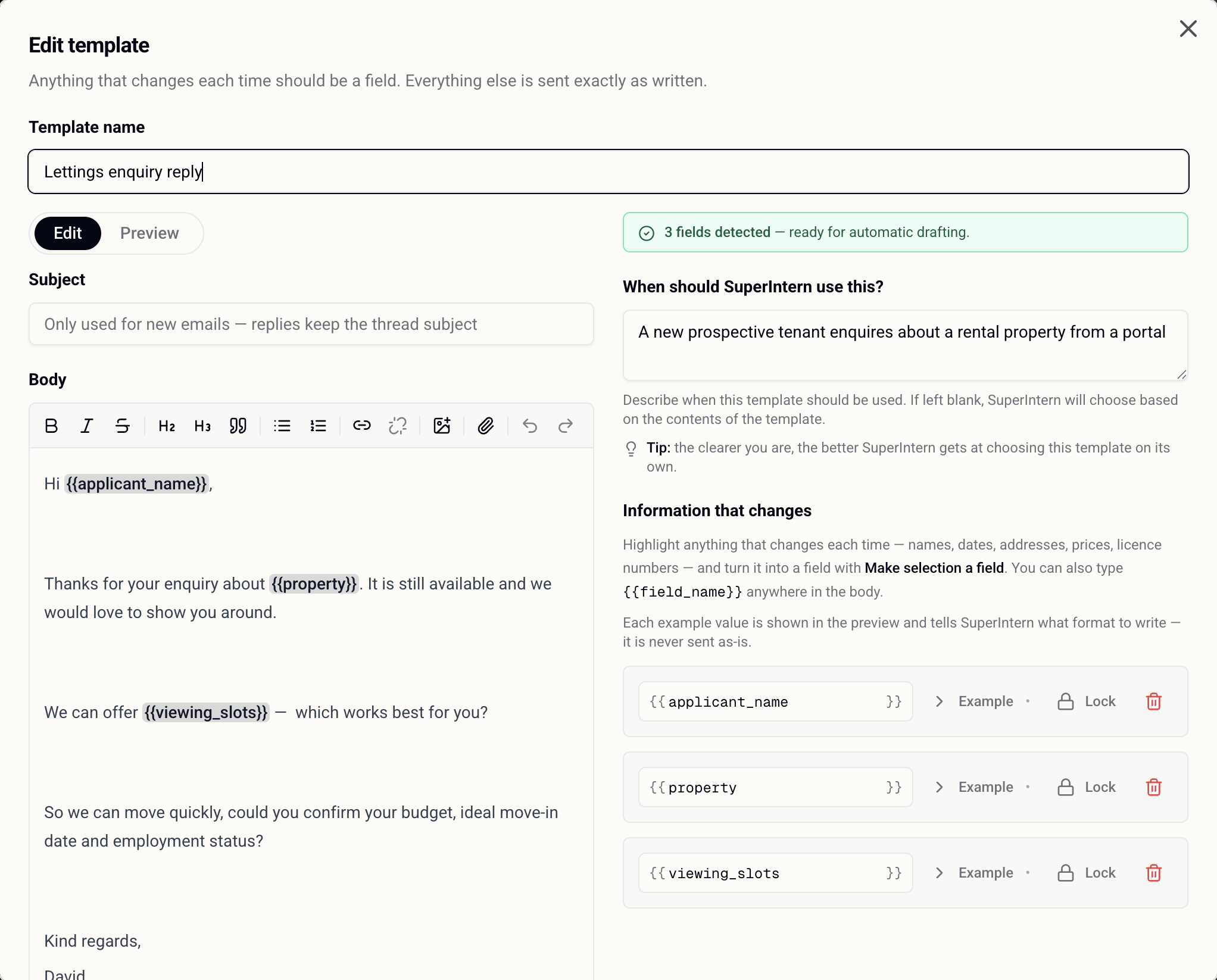This screenshot has height=980, width=1217.
Task: Set Heading 2 style
Action: (167, 426)
